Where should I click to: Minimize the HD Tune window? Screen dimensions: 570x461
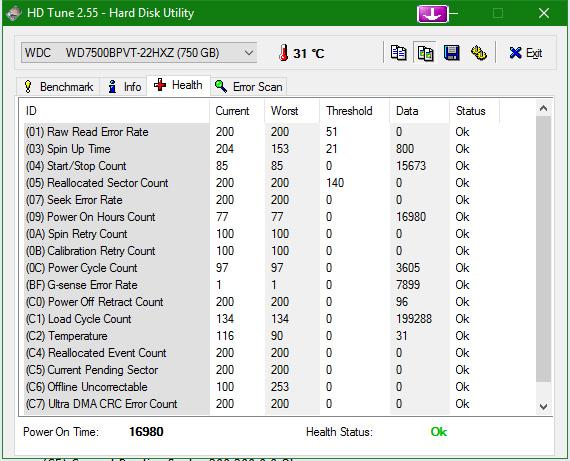(x=453, y=14)
